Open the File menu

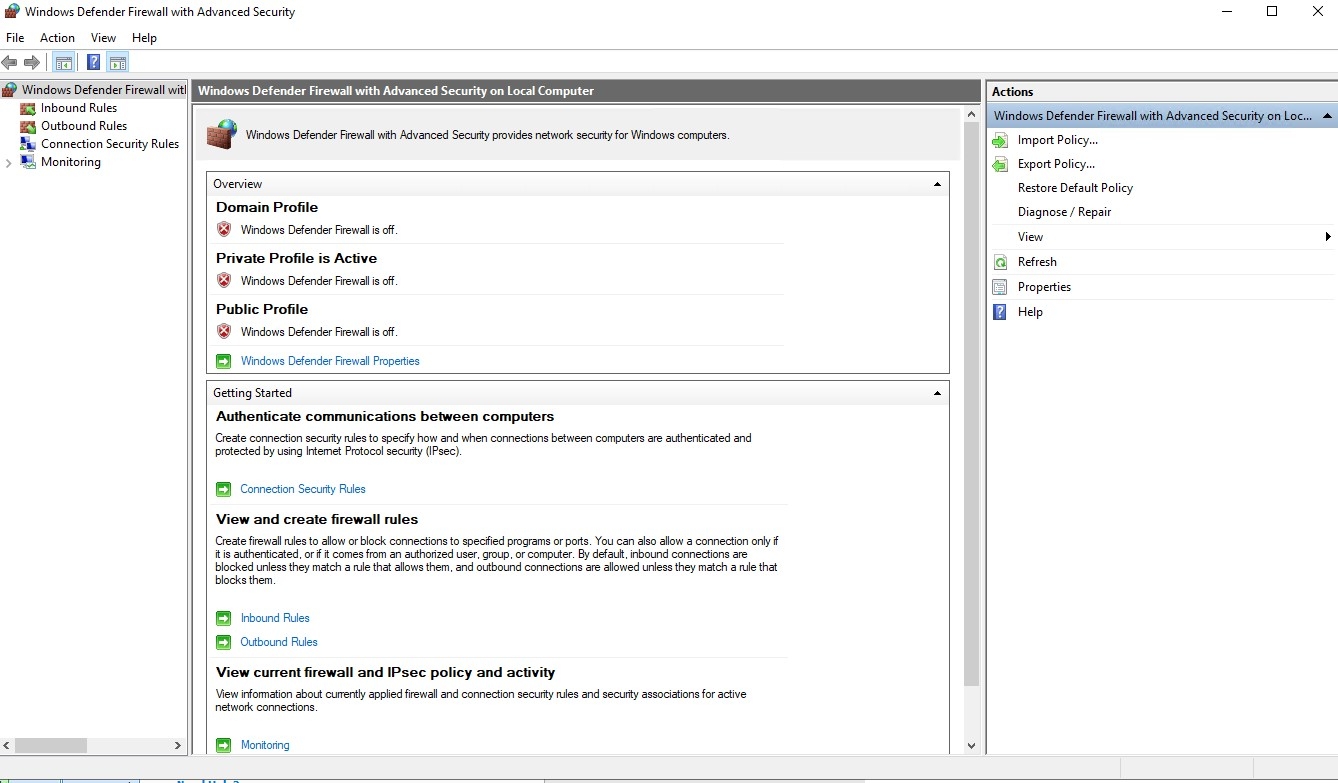15,38
